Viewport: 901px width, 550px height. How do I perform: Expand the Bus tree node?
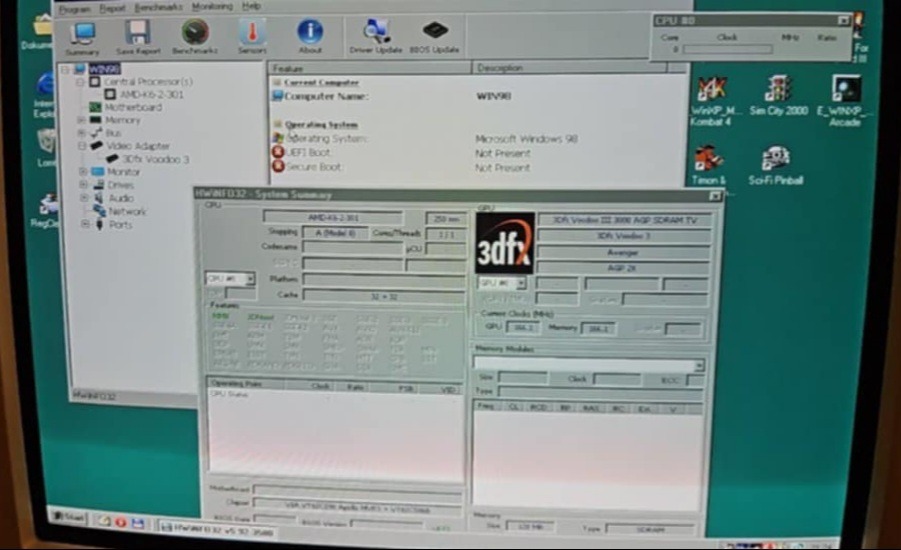pos(82,133)
